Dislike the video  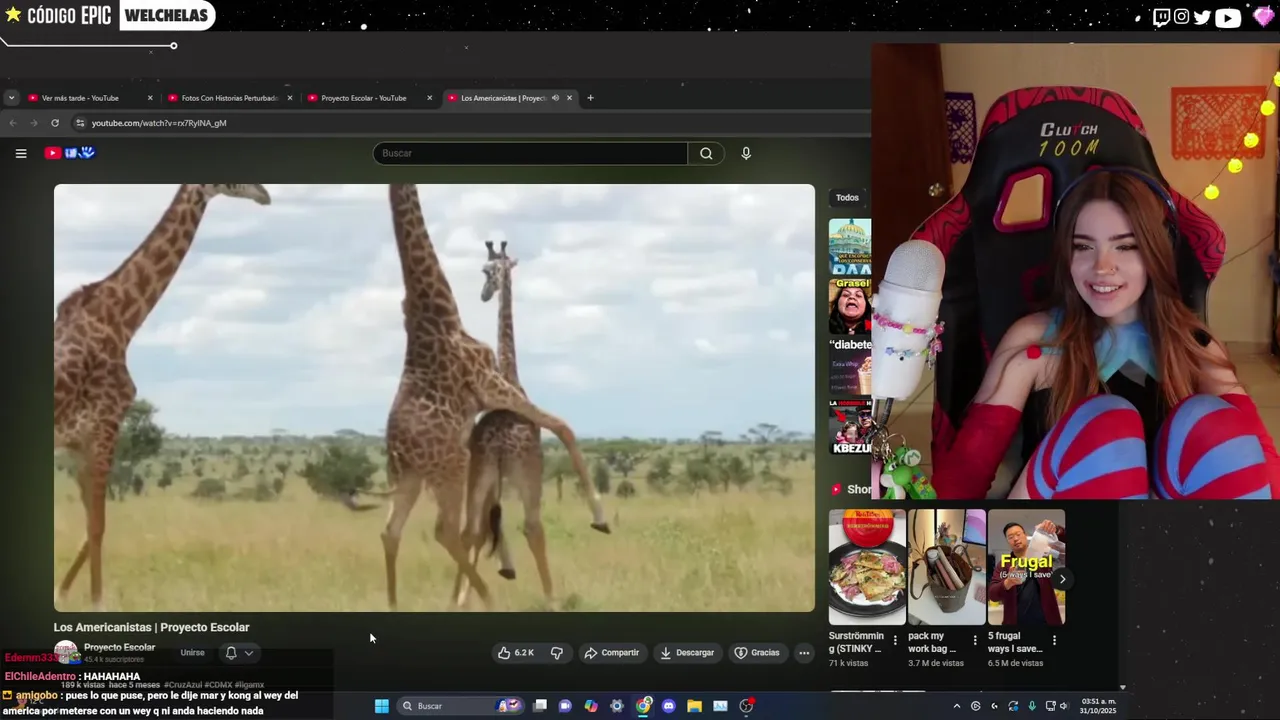557,653
